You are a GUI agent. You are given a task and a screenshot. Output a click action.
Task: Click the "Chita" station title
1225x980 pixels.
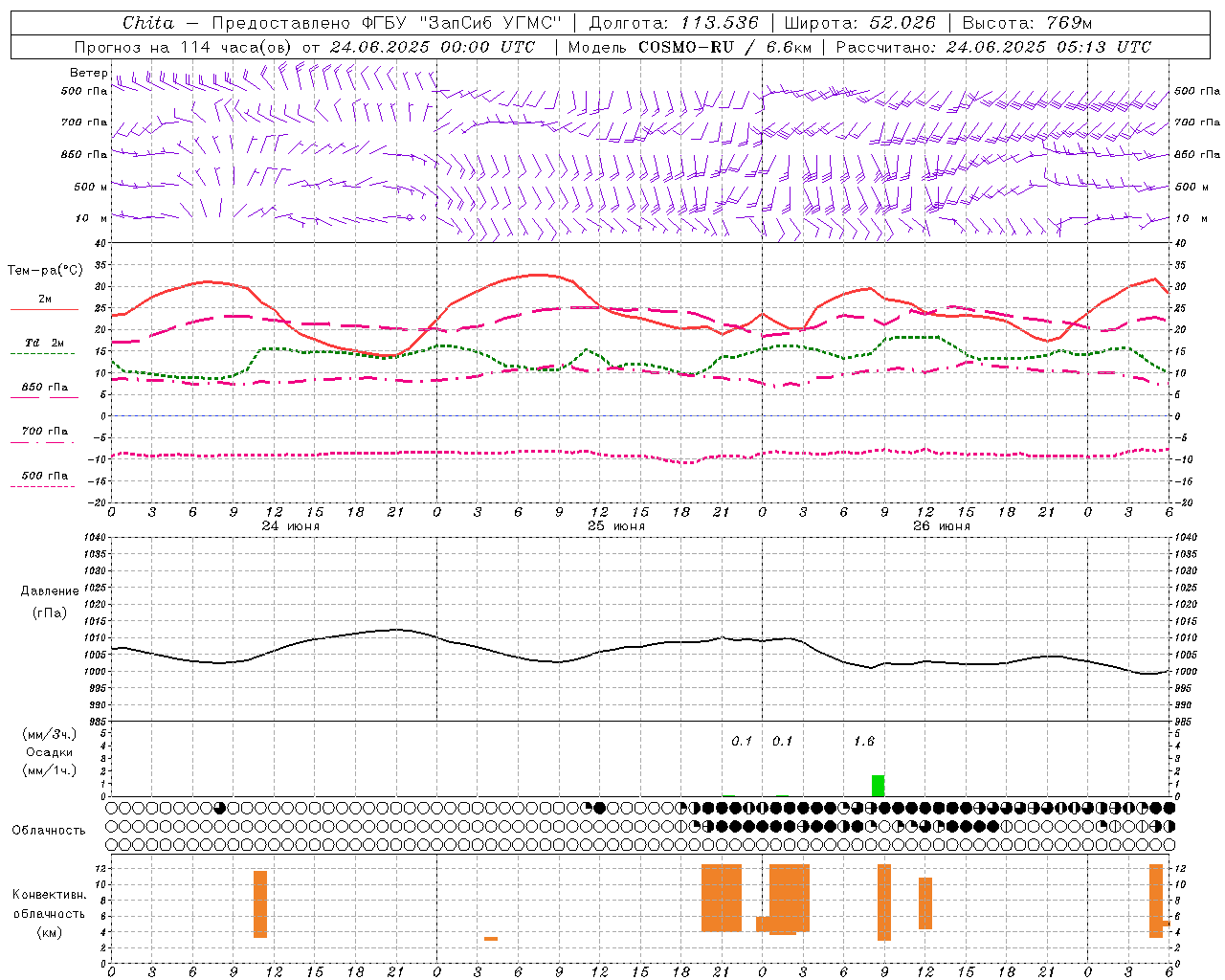148,23
